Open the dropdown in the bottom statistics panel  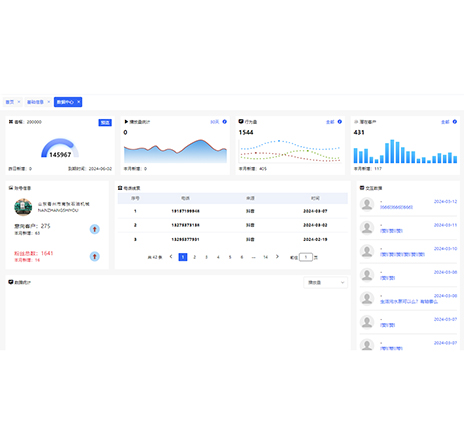coord(325,282)
